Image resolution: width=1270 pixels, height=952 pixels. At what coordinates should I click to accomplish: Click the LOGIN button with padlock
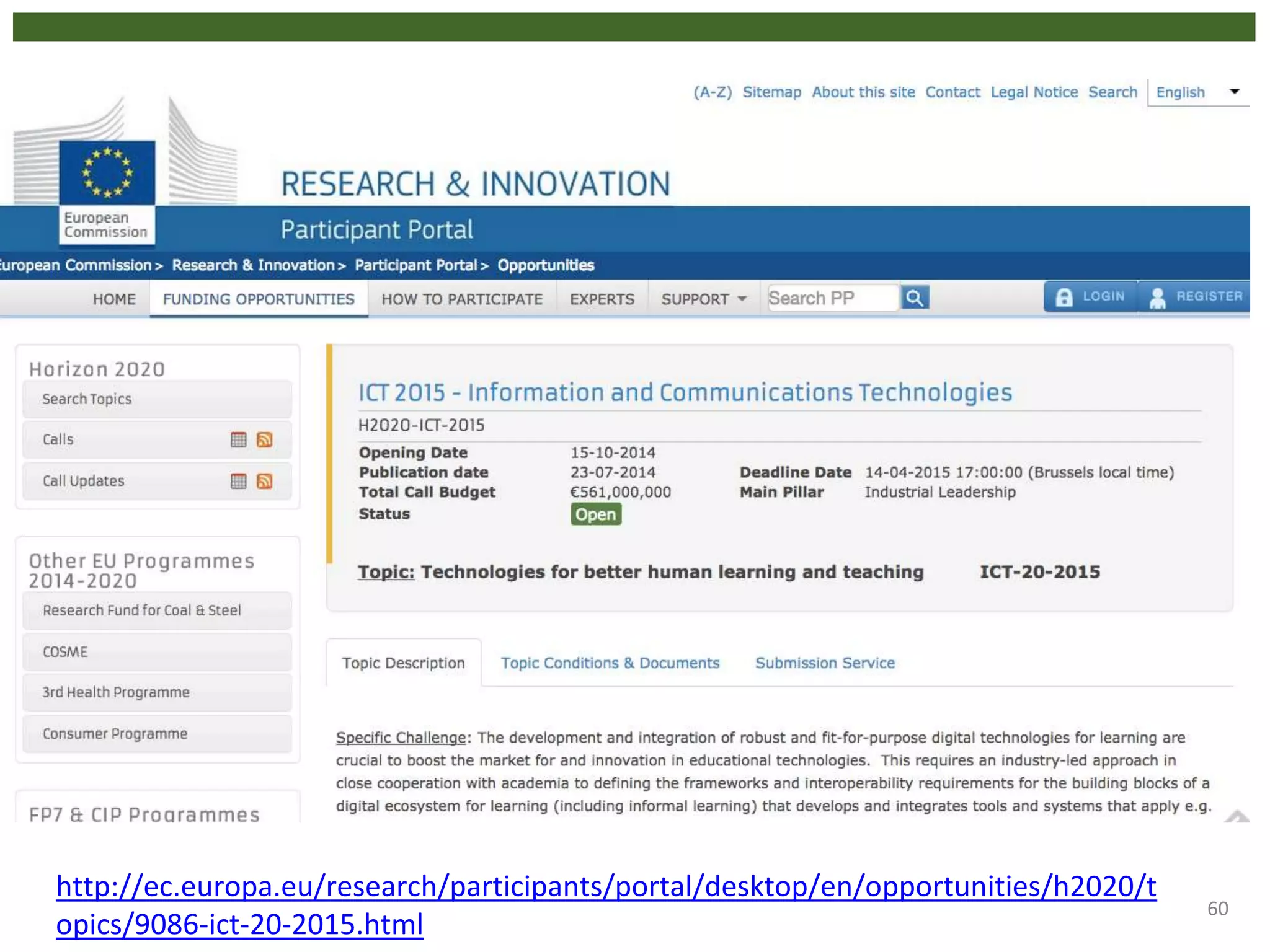click(1091, 297)
